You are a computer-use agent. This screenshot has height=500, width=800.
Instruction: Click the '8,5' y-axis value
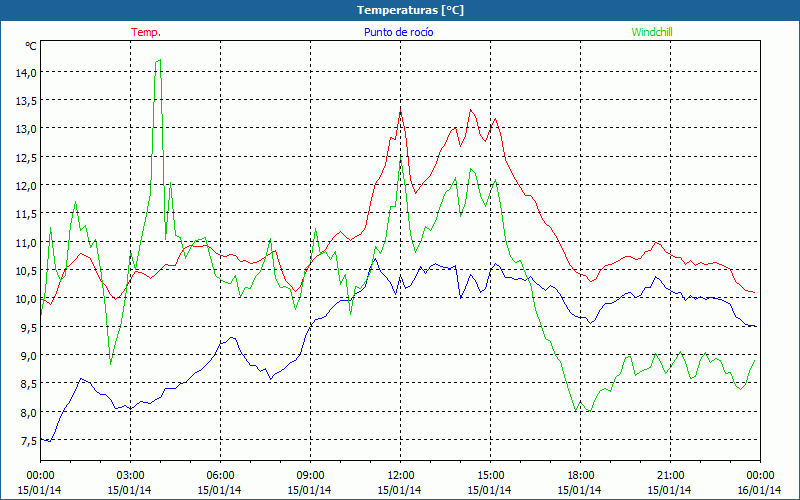tap(29, 384)
